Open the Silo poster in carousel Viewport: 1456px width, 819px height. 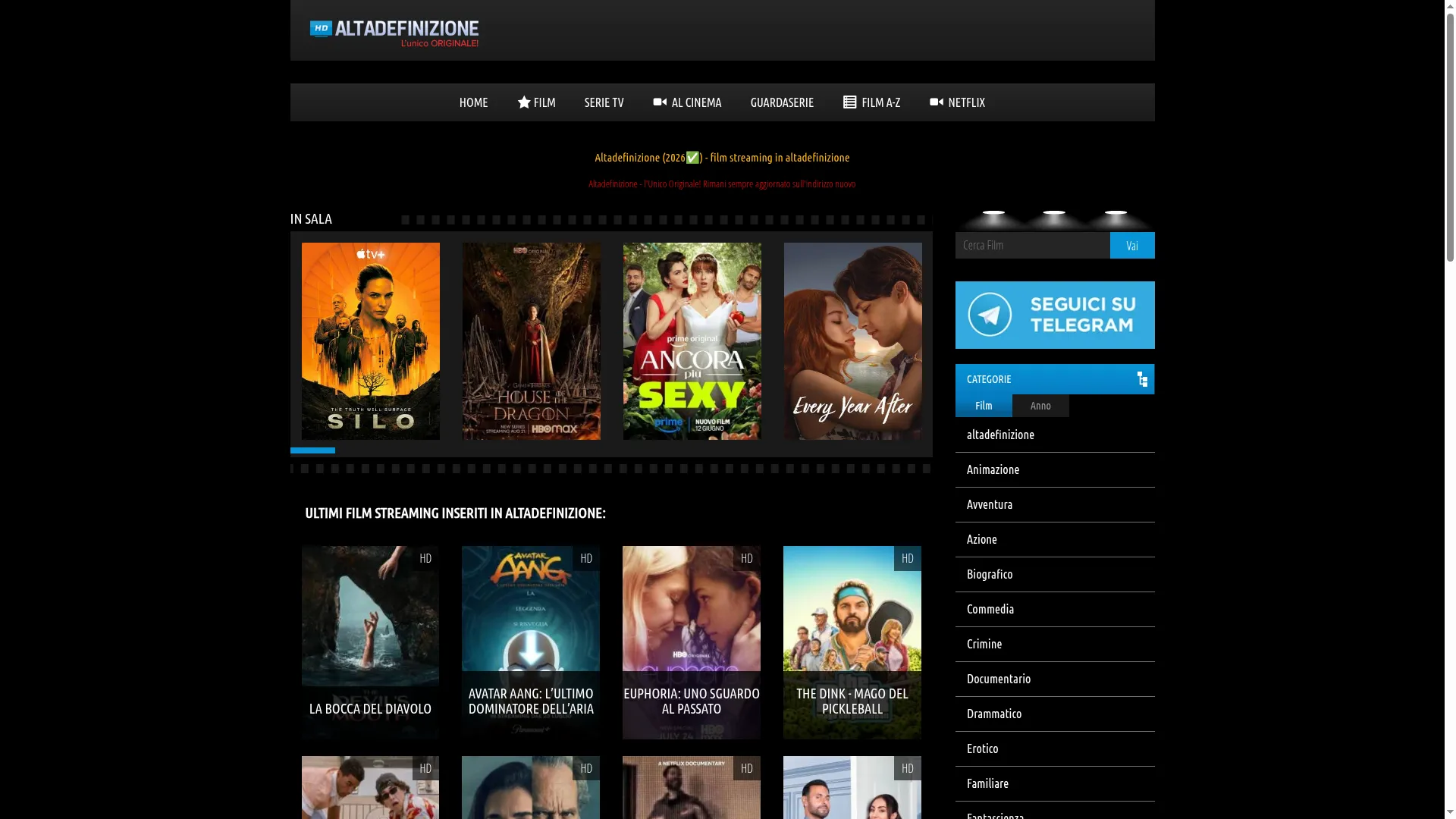tap(371, 341)
